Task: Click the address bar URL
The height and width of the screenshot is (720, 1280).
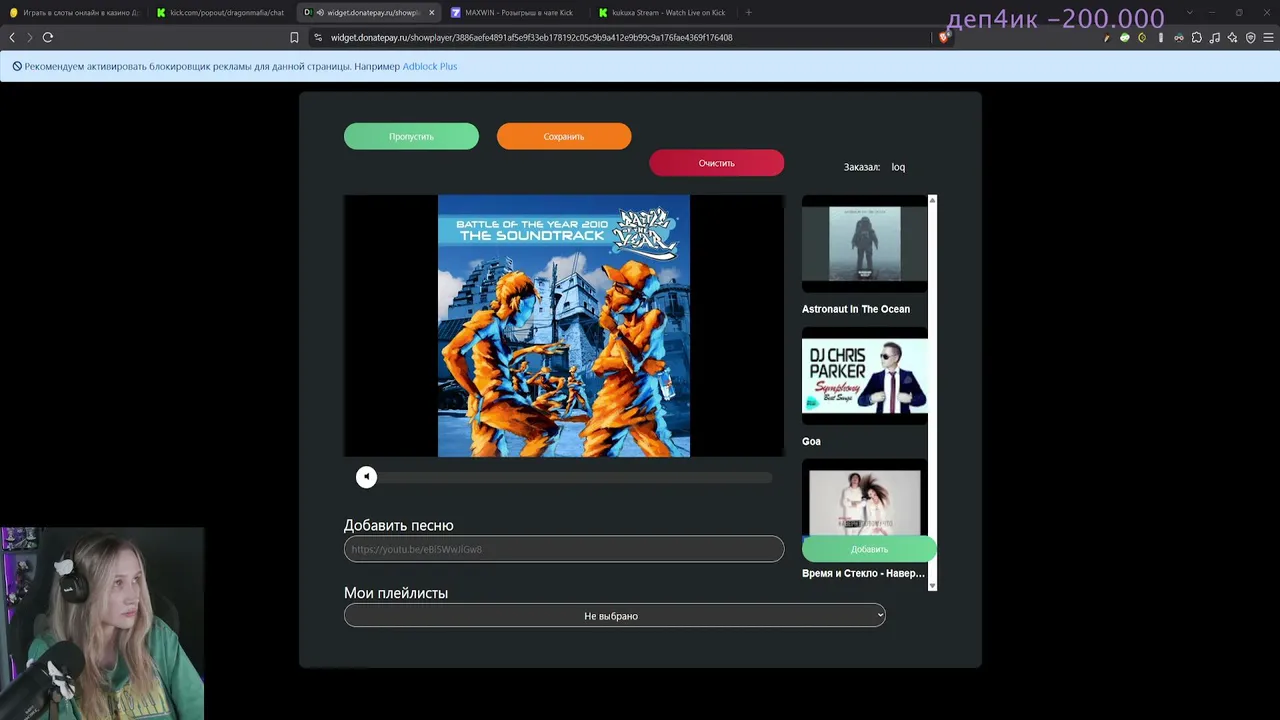Action: (531, 38)
